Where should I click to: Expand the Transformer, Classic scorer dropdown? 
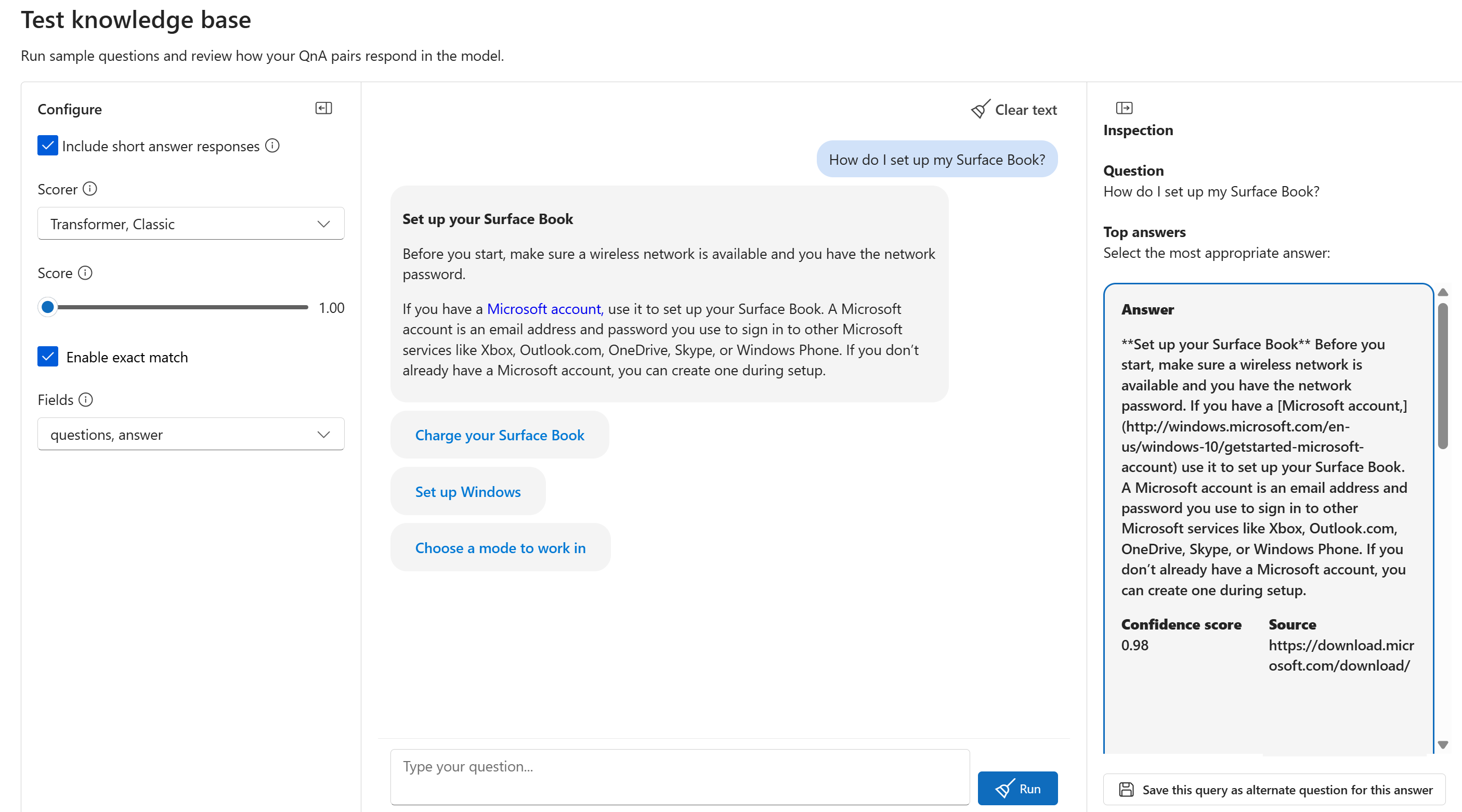[191, 224]
